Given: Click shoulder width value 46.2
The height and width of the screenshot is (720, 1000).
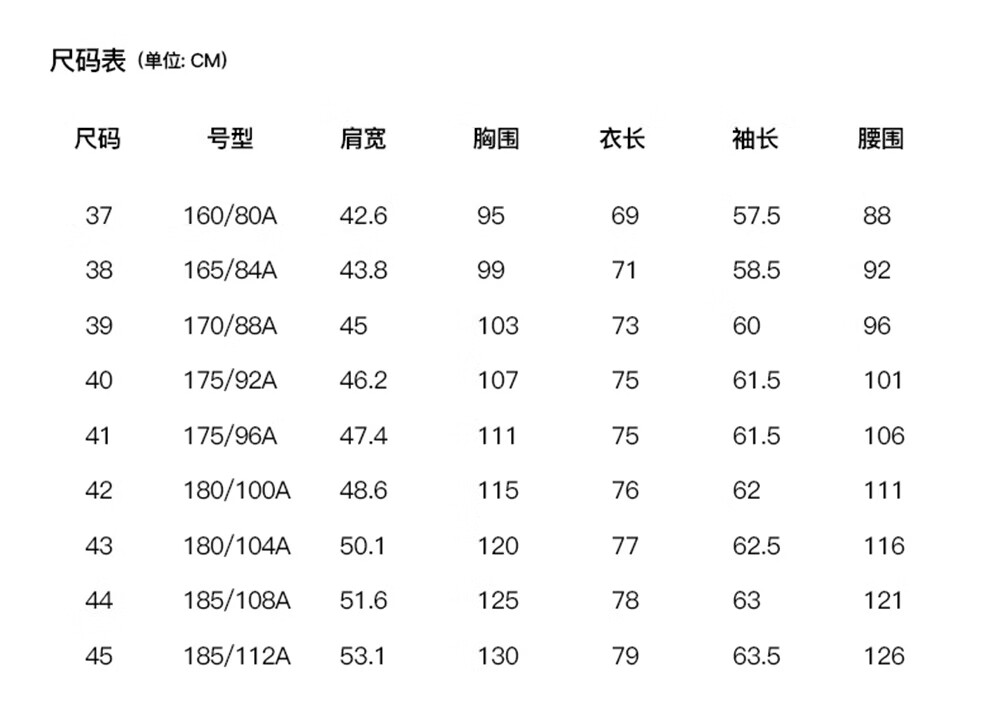Looking at the screenshot, I should pyautogui.click(x=364, y=381).
